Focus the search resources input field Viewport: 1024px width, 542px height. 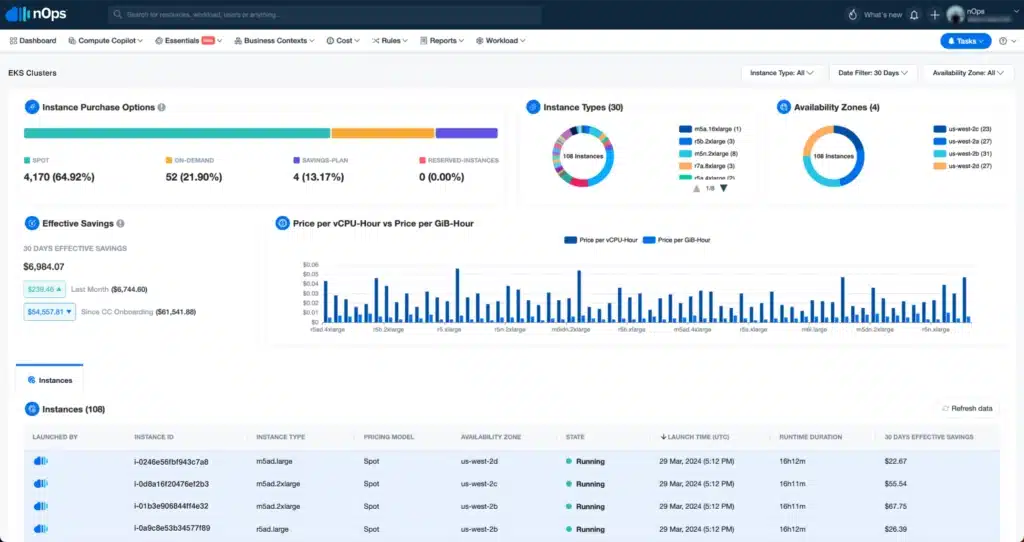click(x=325, y=14)
